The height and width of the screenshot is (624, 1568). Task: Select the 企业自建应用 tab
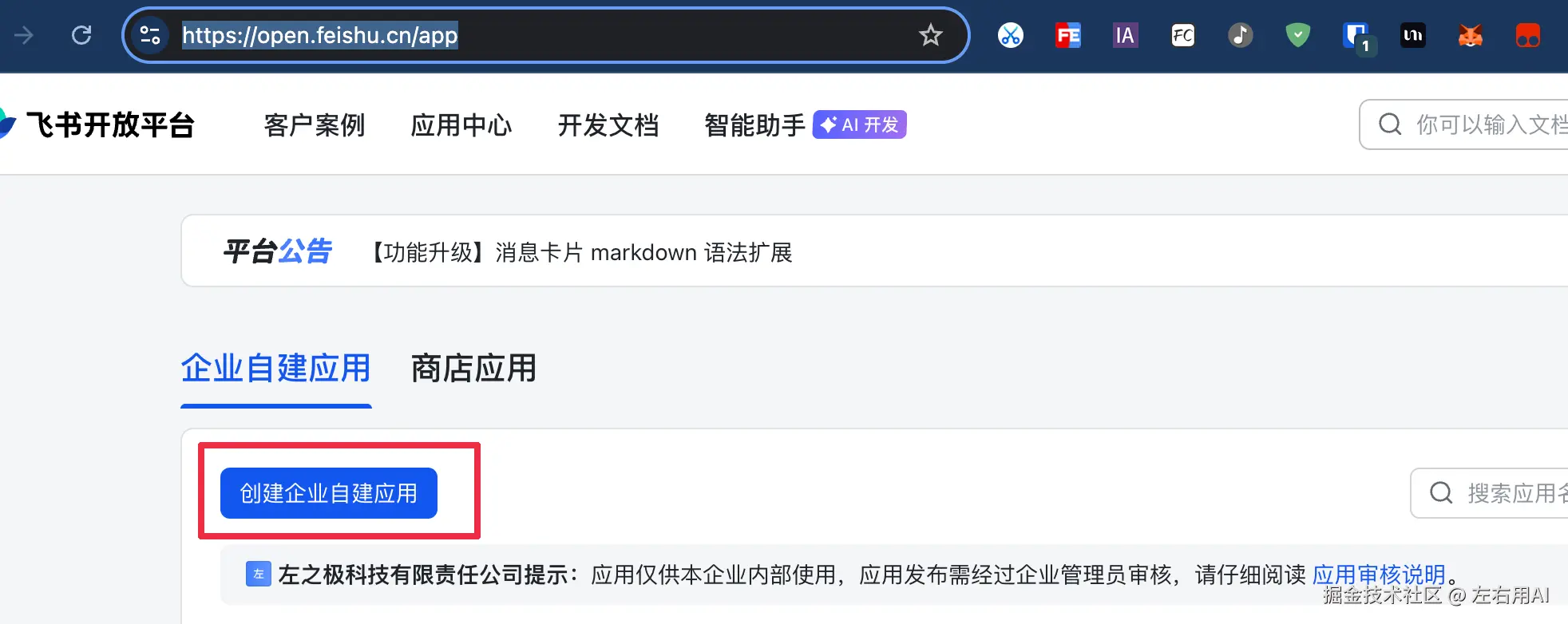(275, 369)
